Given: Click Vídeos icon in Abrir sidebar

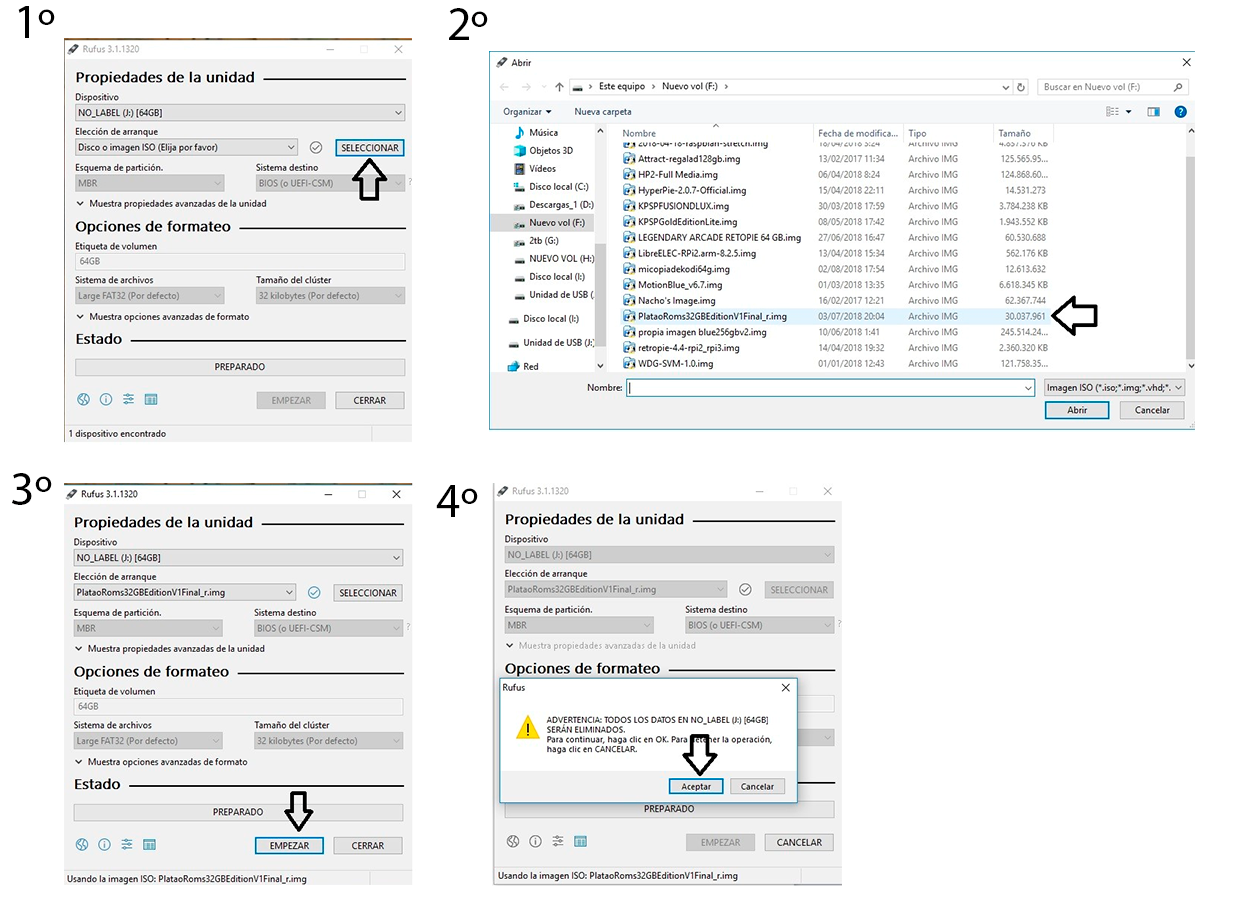Looking at the screenshot, I should coord(519,169).
